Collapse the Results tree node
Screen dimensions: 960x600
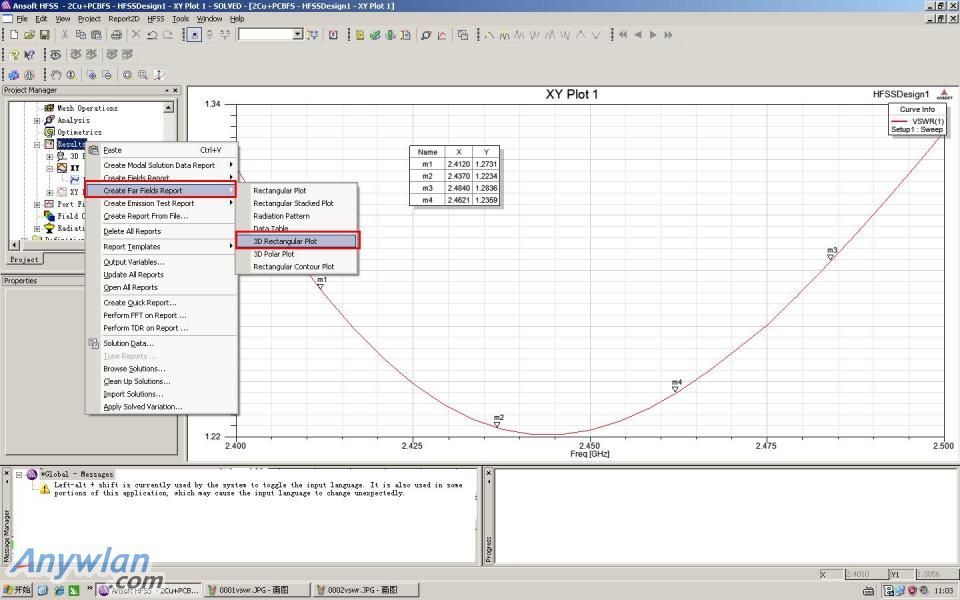[x=37, y=144]
